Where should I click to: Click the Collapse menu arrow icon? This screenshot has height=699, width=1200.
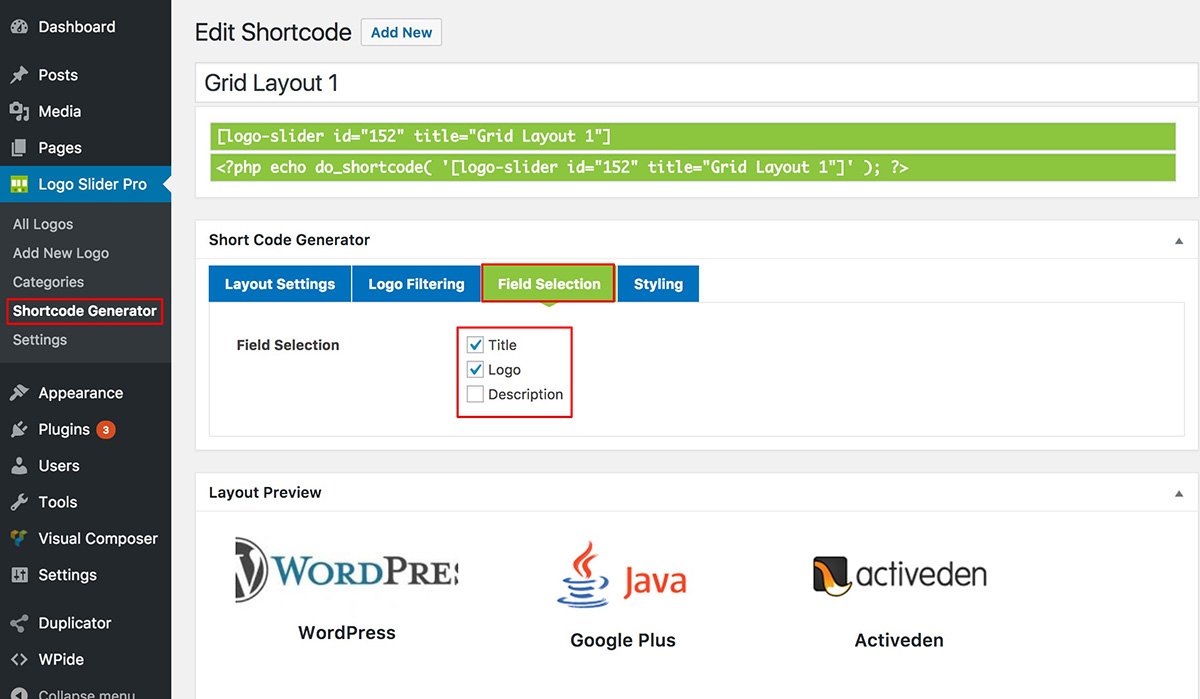19,693
